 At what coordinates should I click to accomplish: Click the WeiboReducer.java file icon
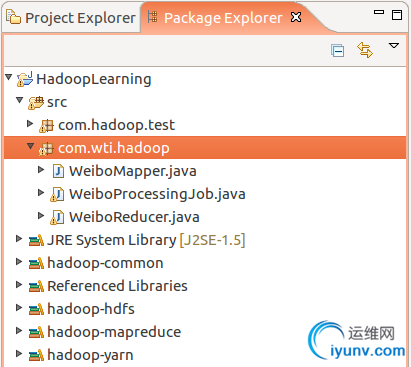(x=57, y=217)
